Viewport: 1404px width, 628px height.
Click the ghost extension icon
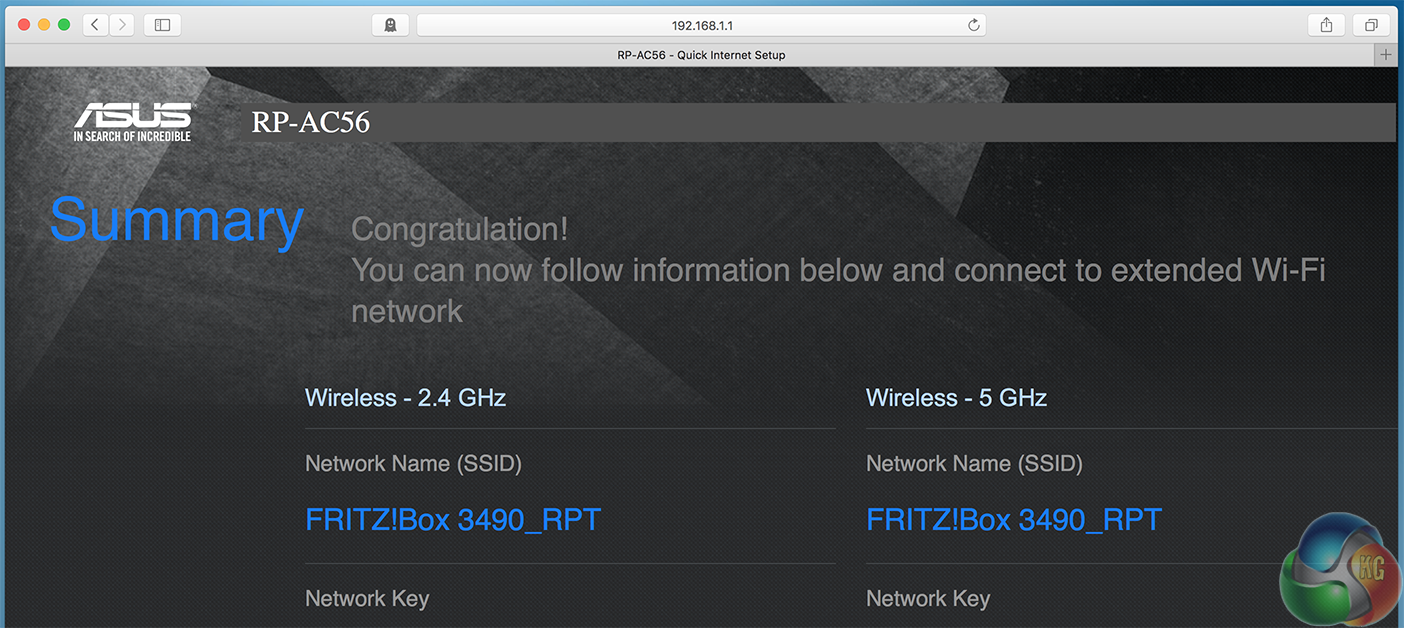coord(390,25)
